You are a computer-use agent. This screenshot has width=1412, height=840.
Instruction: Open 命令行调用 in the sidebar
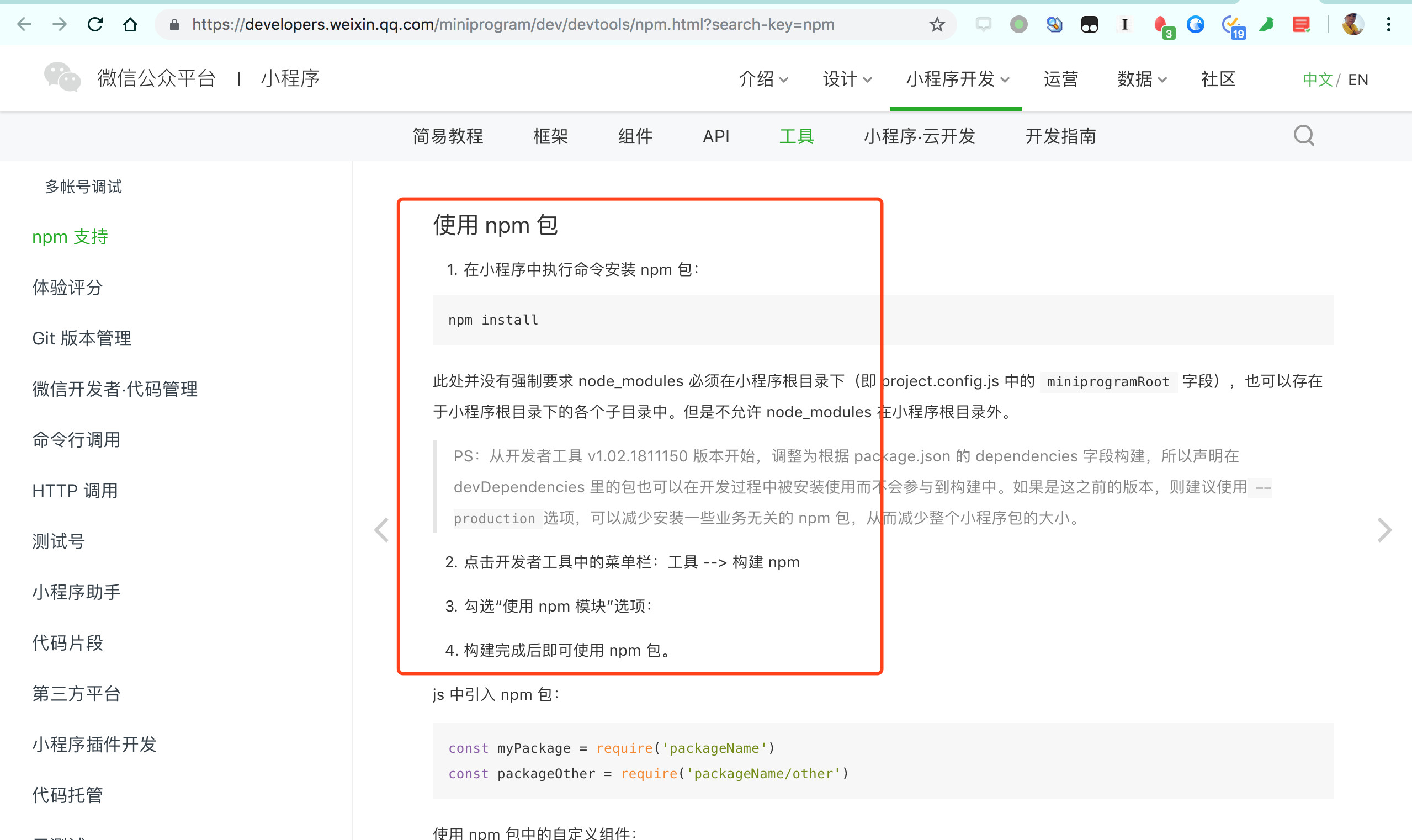tap(76, 440)
